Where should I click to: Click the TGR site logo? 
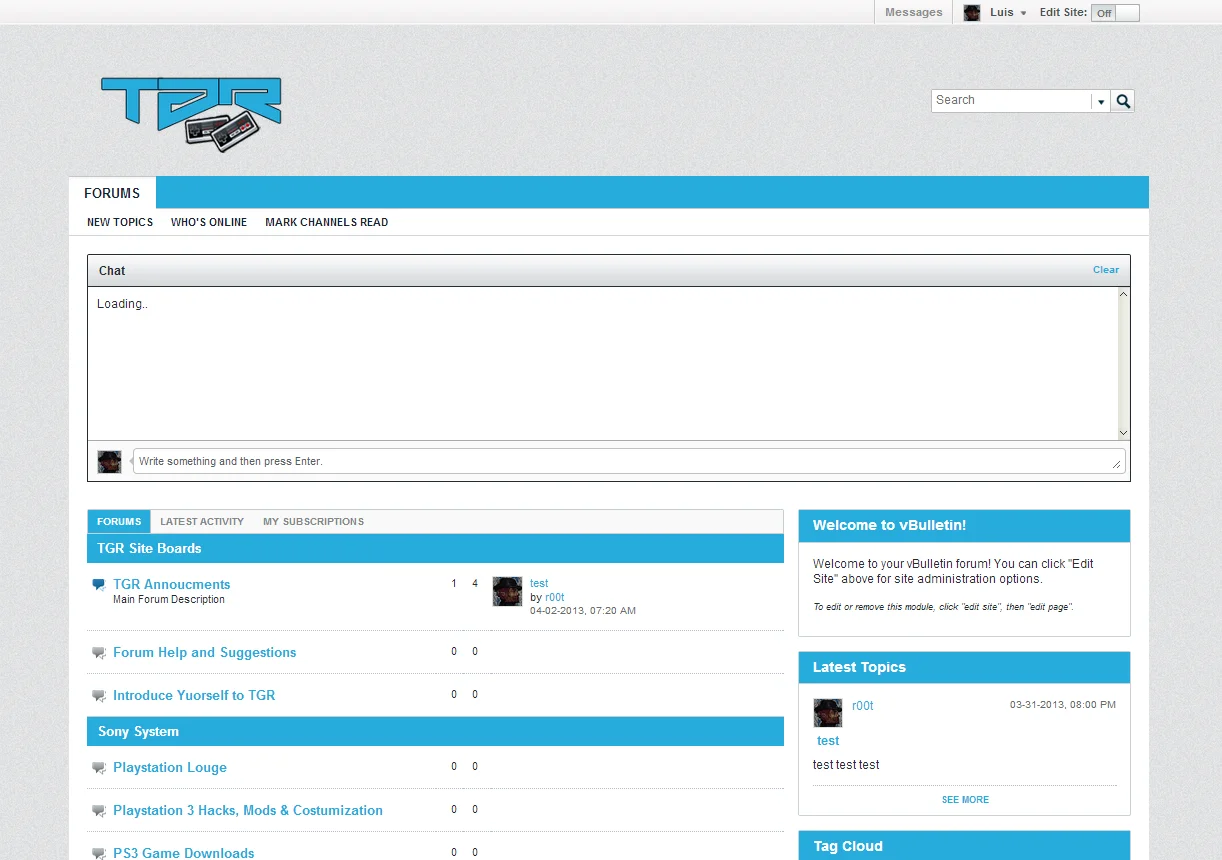(x=191, y=113)
